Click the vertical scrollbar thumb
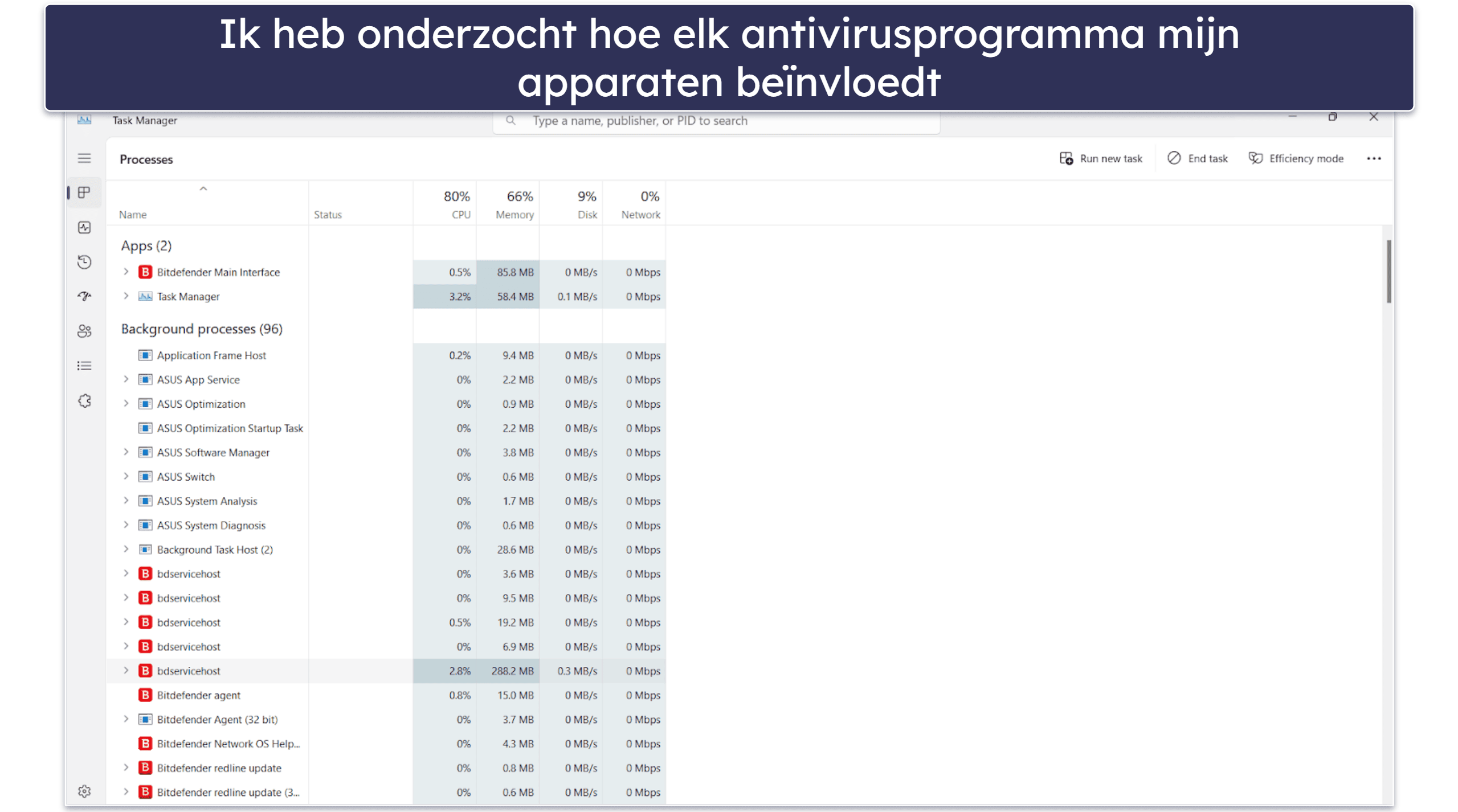This screenshot has height=812, width=1458. pos(1388,272)
